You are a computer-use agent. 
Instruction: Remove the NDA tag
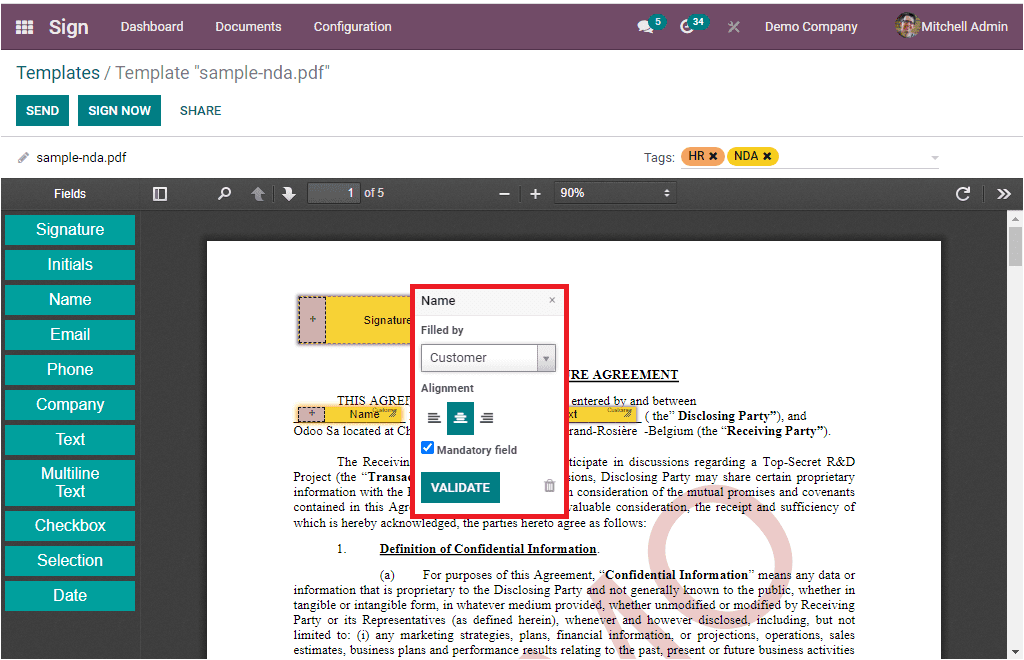coord(767,156)
